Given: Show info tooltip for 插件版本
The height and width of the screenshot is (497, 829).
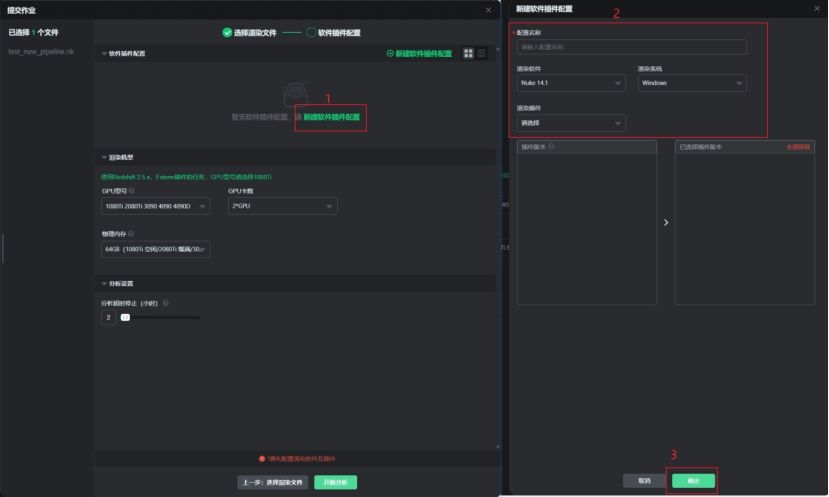Looking at the screenshot, I should [551, 146].
